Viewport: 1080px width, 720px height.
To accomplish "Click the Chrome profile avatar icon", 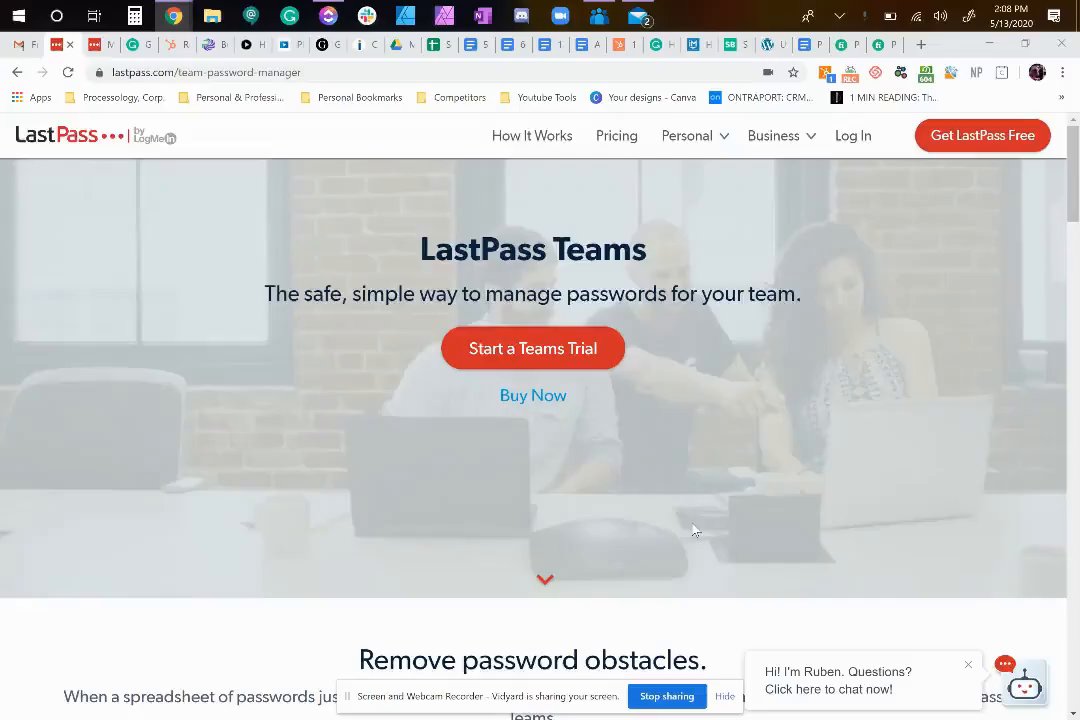I will [1037, 72].
